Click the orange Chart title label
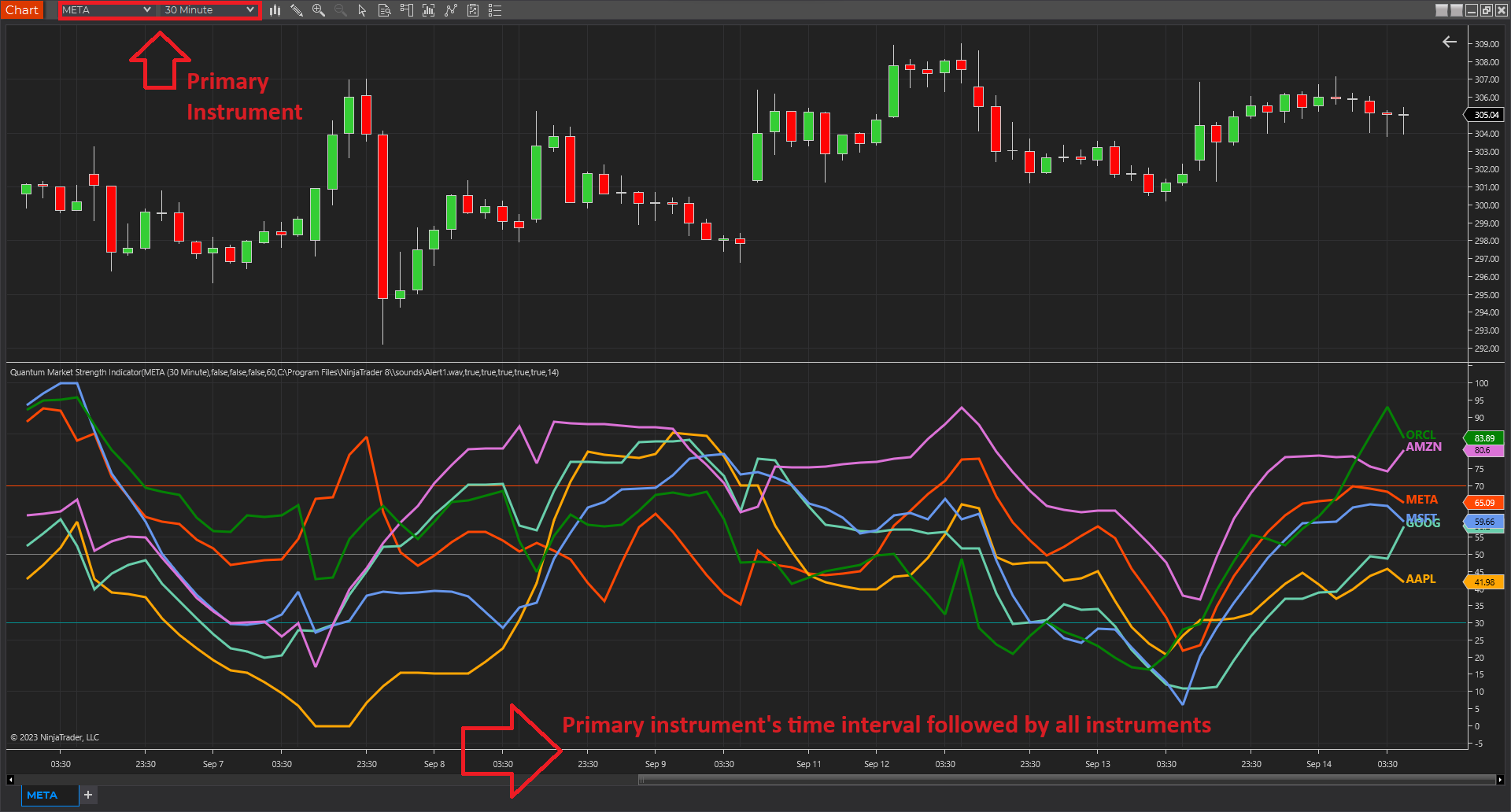Image resolution: width=1511 pixels, height=812 pixels. 22,10
